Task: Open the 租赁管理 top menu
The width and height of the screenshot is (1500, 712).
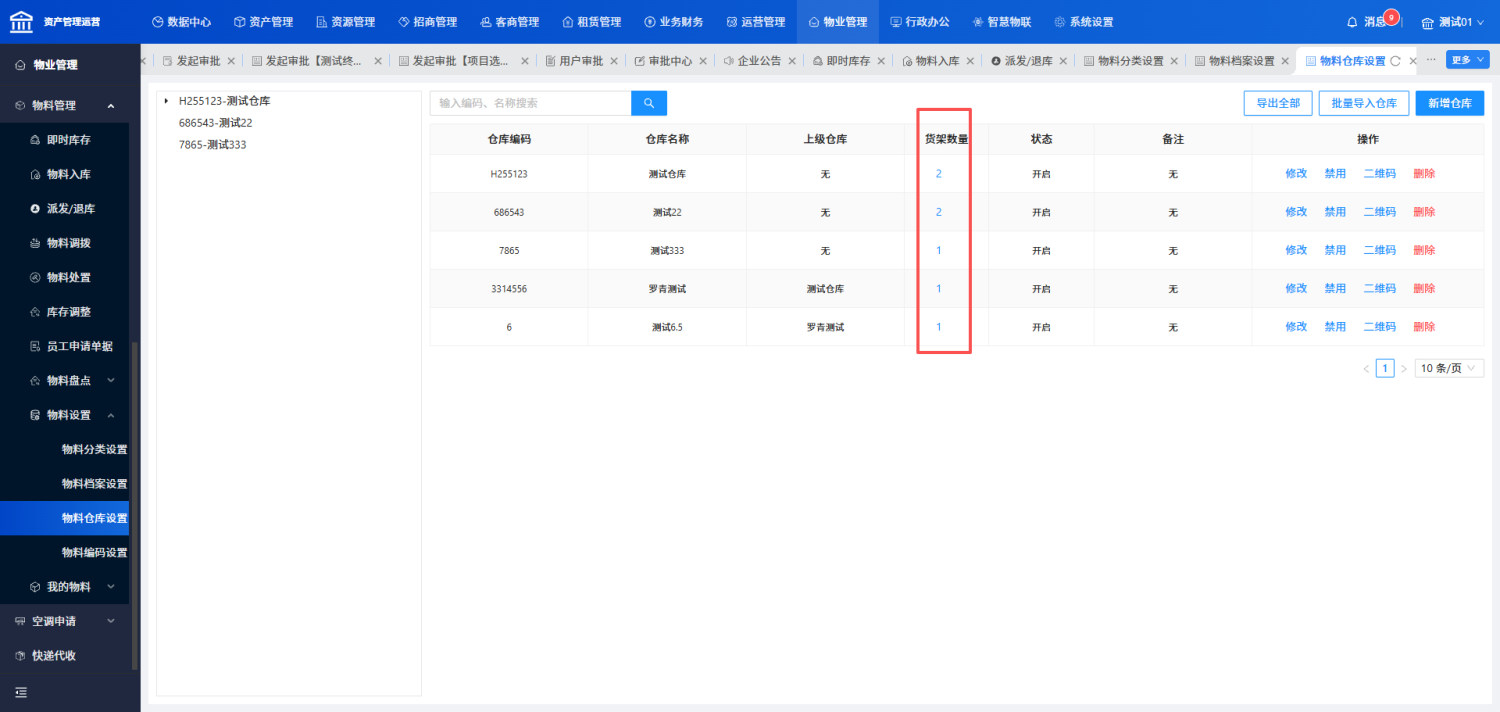Action: tap(591, 22)
